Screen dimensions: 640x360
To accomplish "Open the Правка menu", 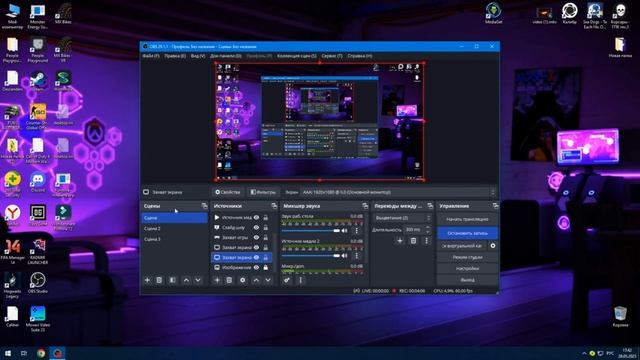I will point(175,56).
